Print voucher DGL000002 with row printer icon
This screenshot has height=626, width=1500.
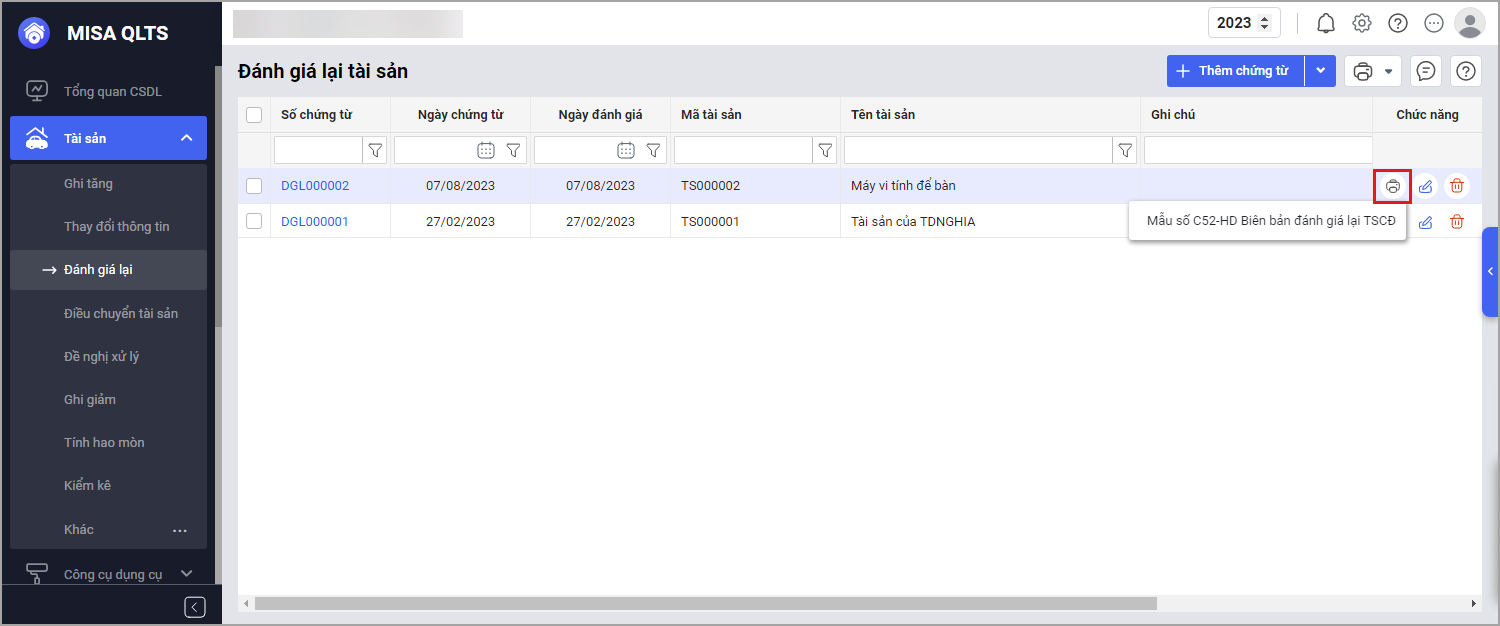pos(1392,186)
